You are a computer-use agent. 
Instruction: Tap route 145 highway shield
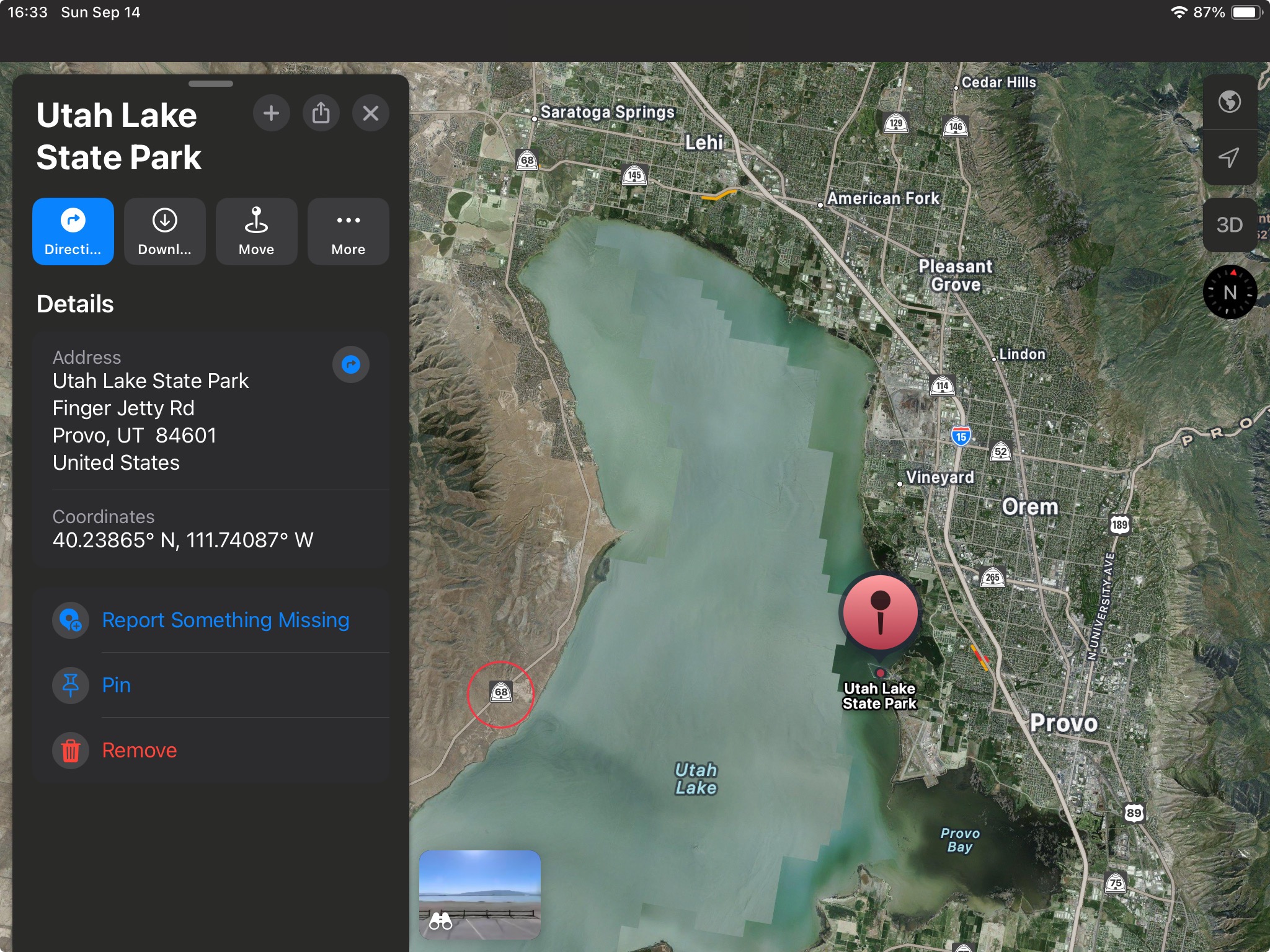pos(634,175)
